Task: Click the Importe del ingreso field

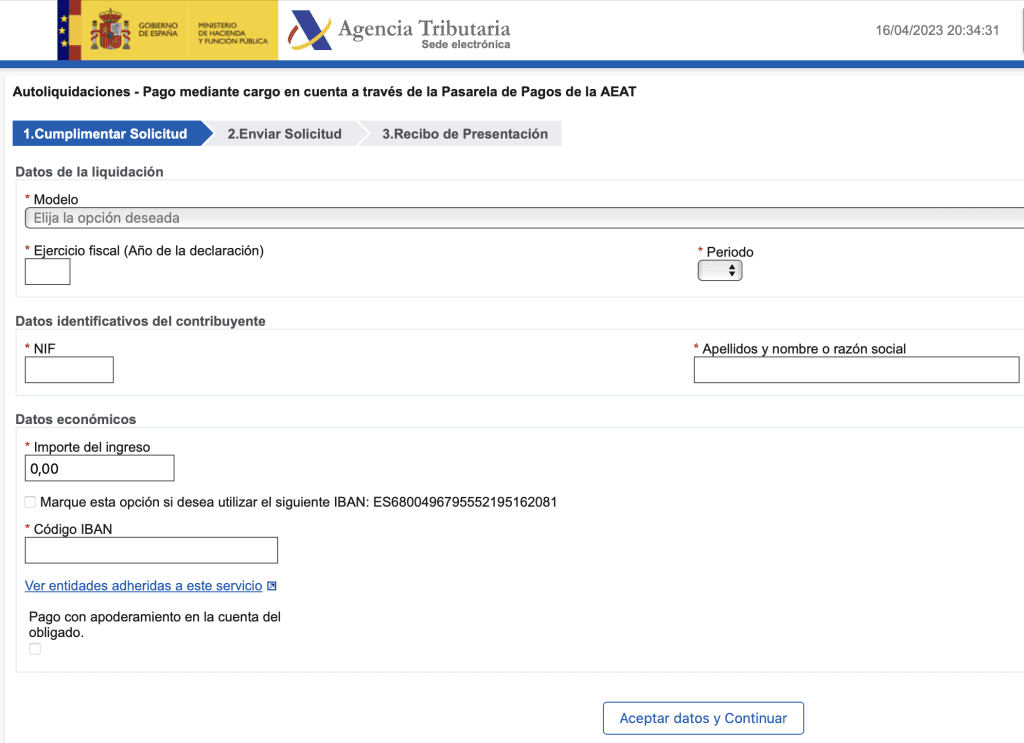Action: click(100, 468)
